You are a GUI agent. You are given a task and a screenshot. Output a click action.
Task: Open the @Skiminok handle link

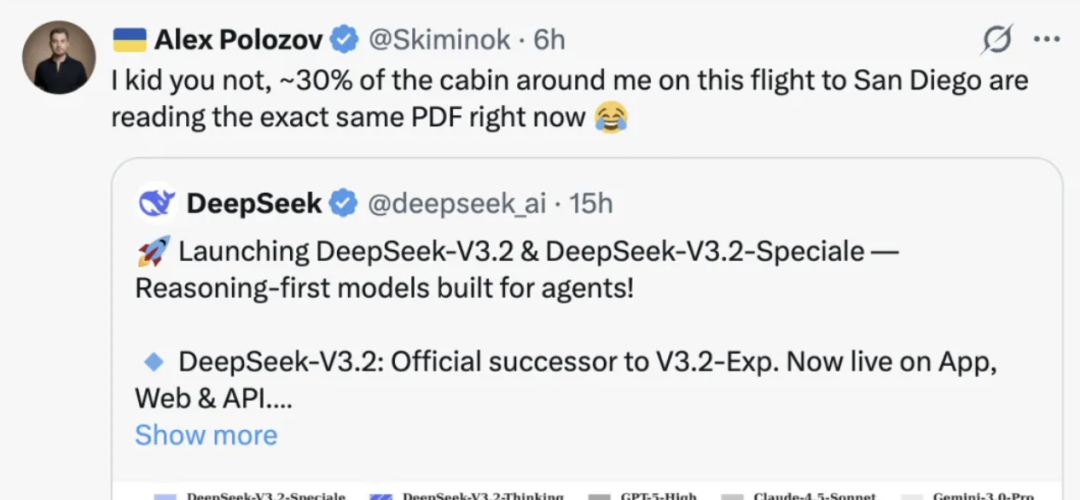[440, 40]
